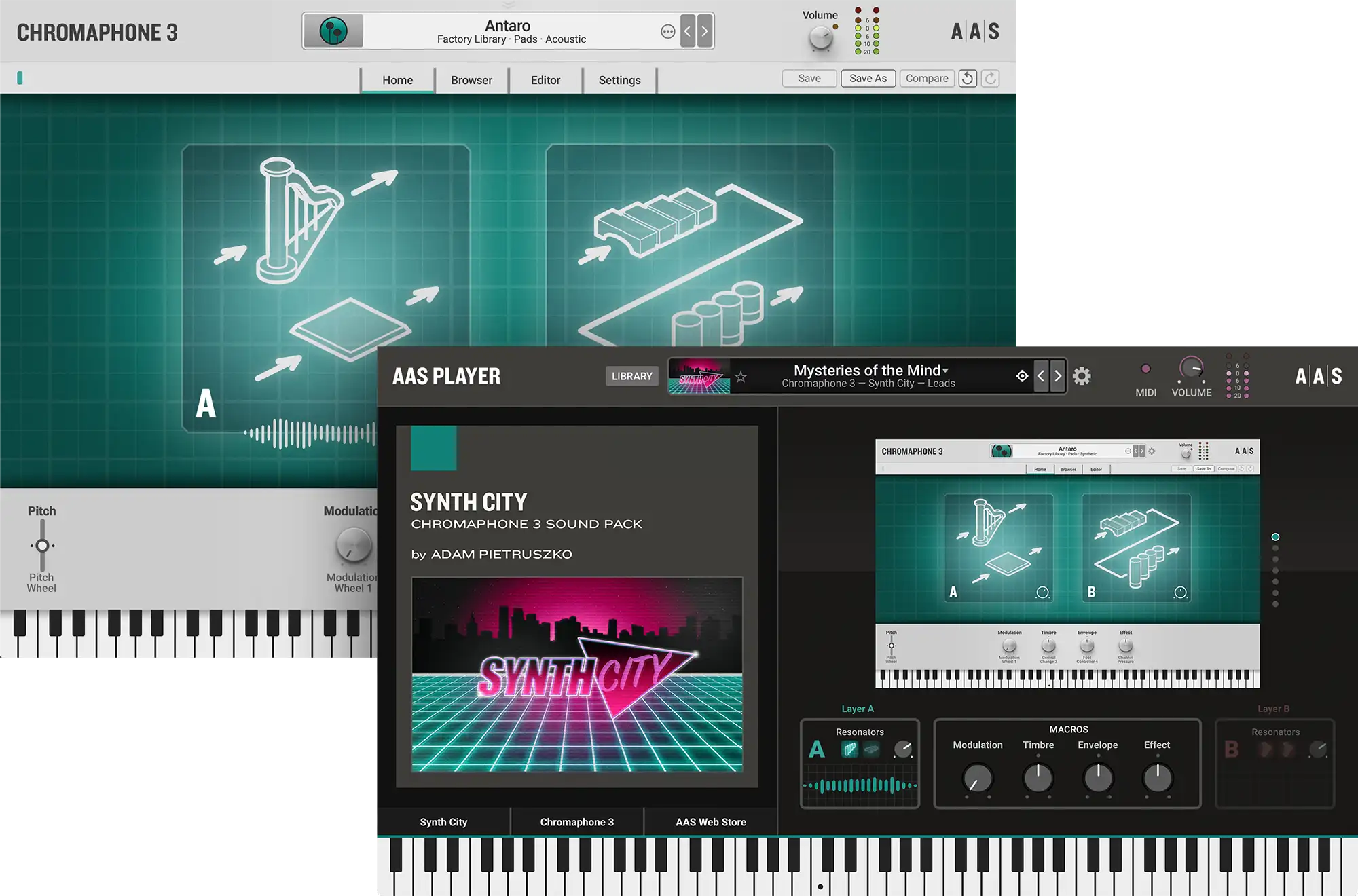Open the Synth City tab
The height and width of the screenshot is (896, 1358).
pyautogui.click(x=443, y=821)
